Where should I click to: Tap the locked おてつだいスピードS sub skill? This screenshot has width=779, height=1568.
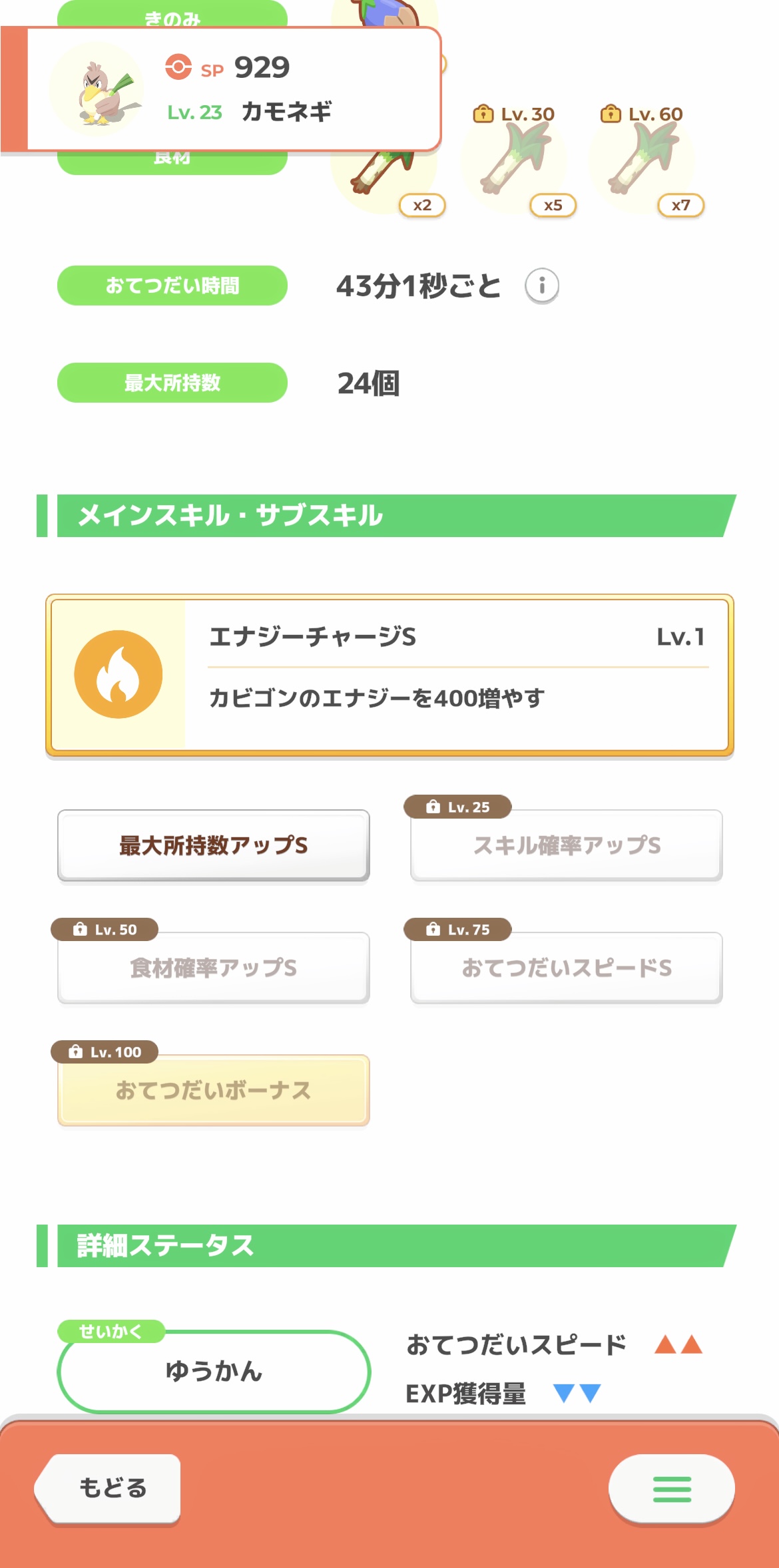click(566, 968)
